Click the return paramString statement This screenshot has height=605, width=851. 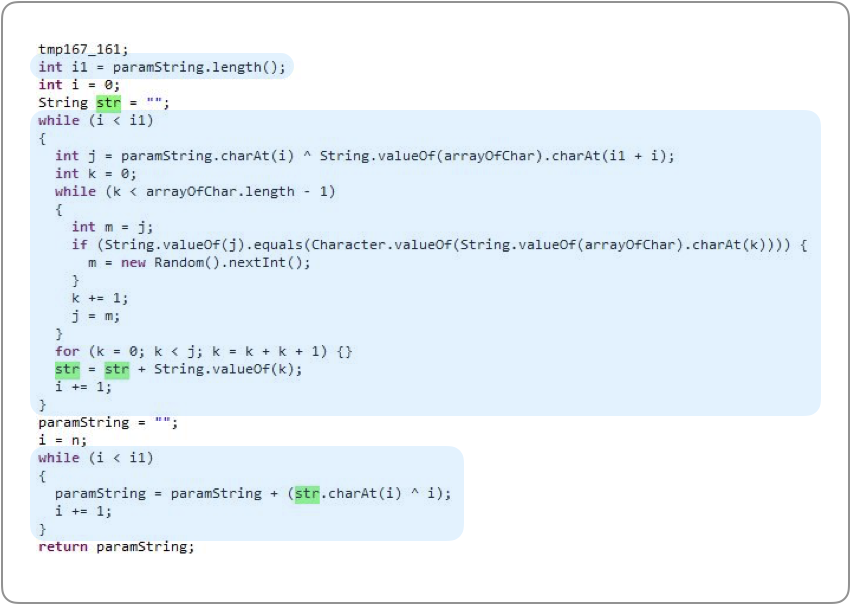[116, 547]
